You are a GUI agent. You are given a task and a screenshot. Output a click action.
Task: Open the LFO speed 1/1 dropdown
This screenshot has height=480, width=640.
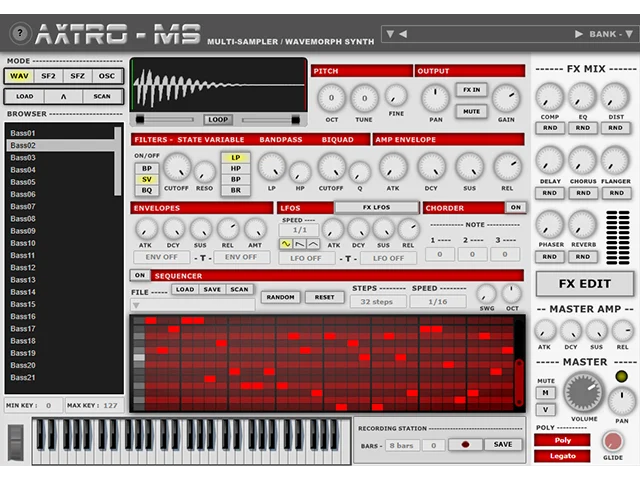coord(300,230)
